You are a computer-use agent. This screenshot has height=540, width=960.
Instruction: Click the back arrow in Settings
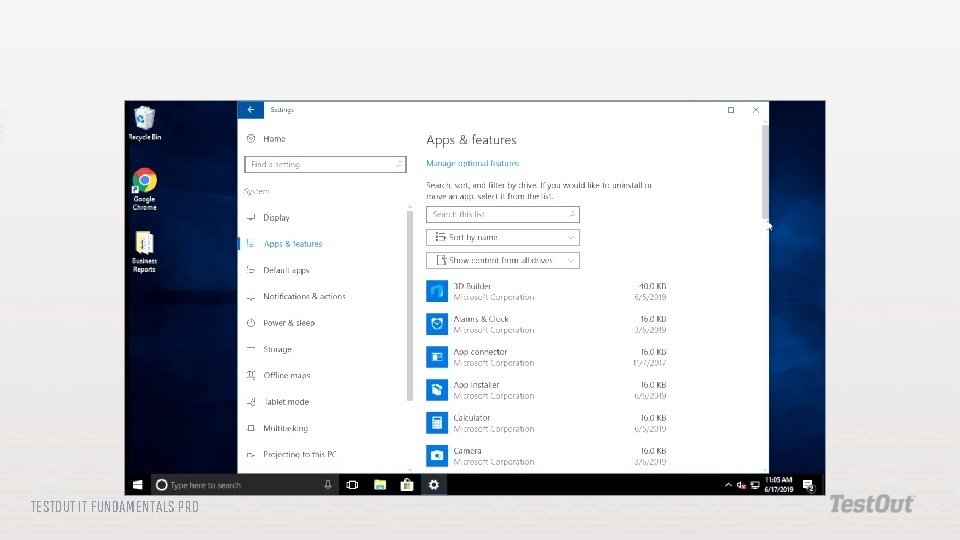pos(250,110)
